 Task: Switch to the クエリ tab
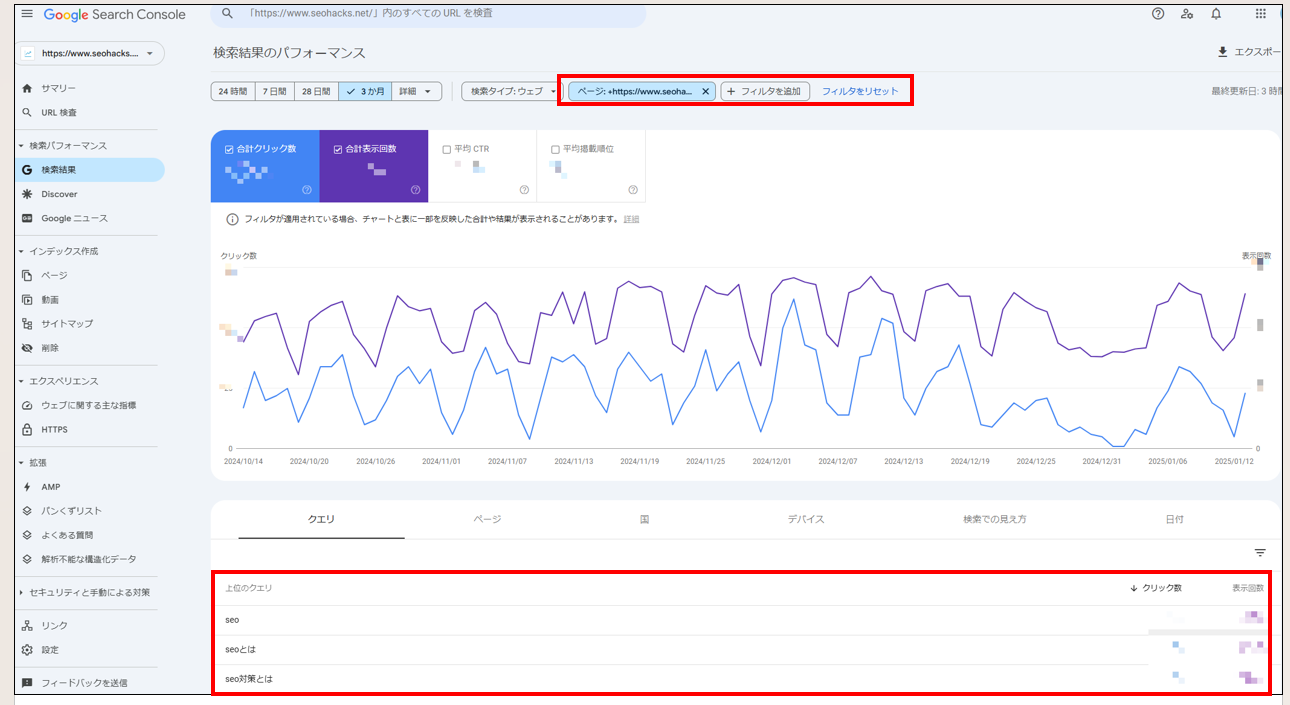pos(321,520)
